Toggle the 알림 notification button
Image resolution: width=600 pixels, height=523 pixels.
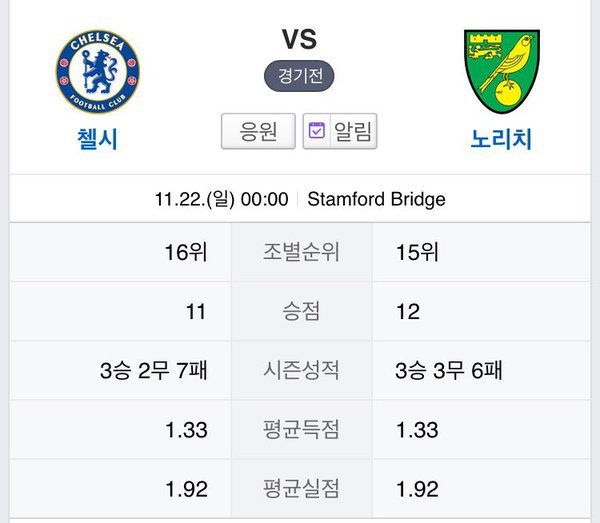(x=339, y=131)
